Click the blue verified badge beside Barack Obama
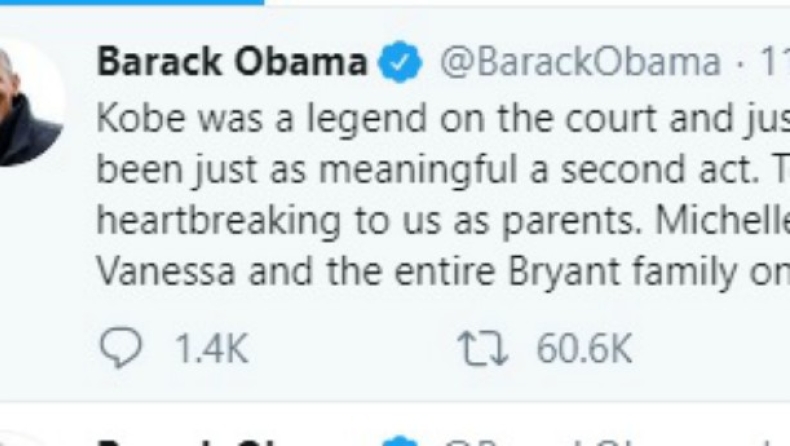Screen dimensions: 790x446 point(400,62)
